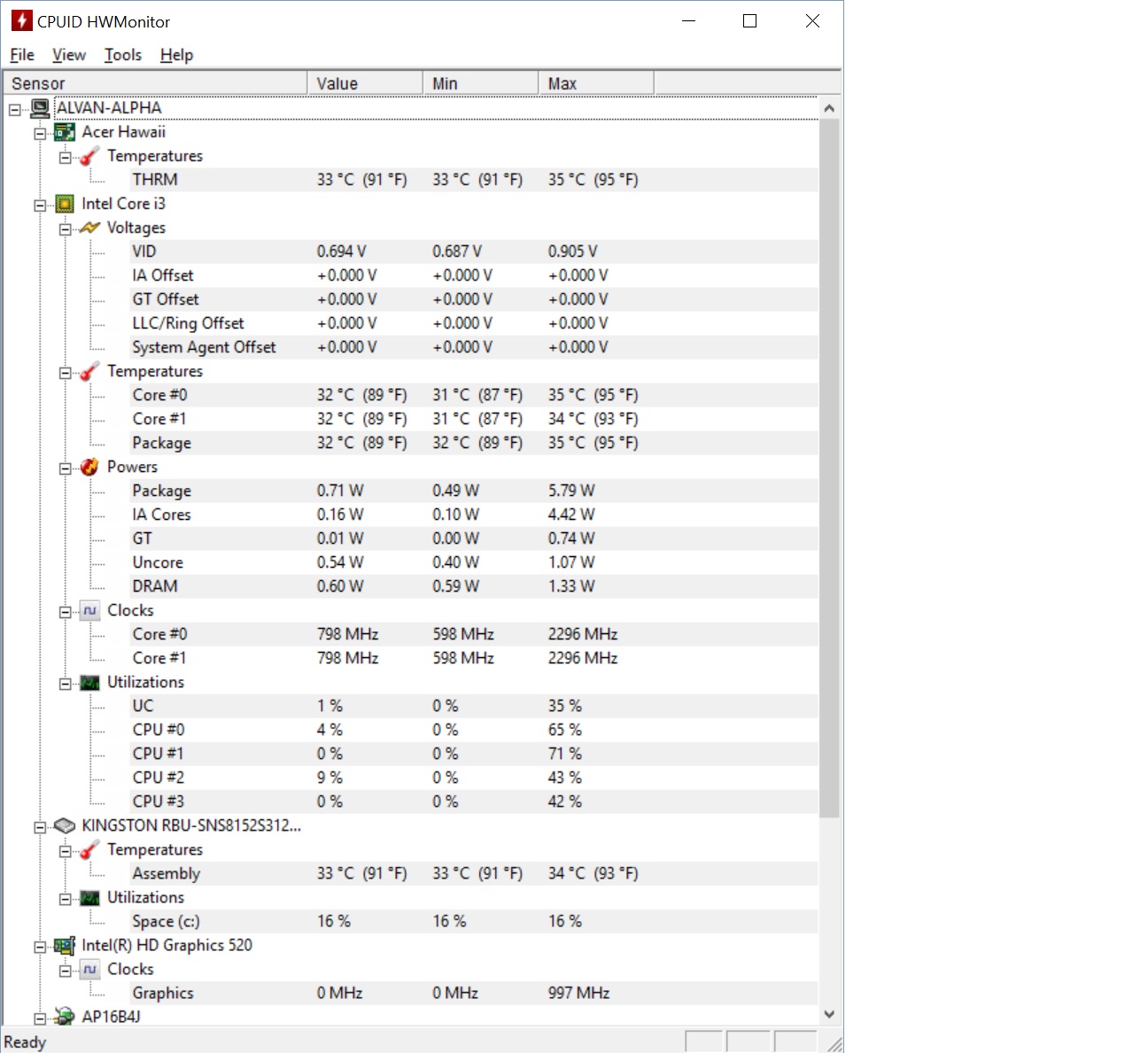The height and width of the screenshot is (1053, 1148).
Task: Click the Intel Core i3 processor icon
Action: coord(65,204)
